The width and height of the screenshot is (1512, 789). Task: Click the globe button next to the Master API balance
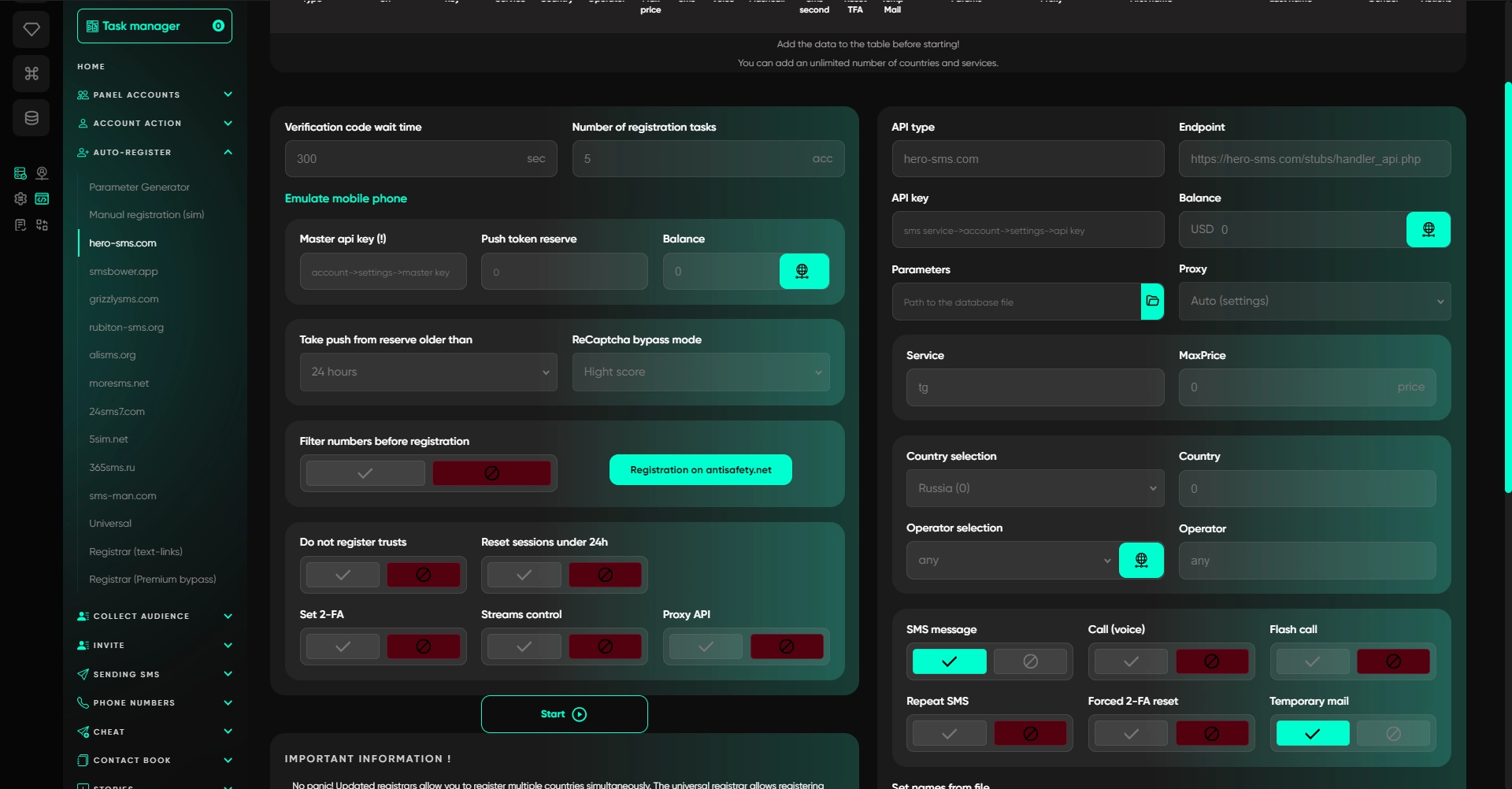(x=803, y=272)
